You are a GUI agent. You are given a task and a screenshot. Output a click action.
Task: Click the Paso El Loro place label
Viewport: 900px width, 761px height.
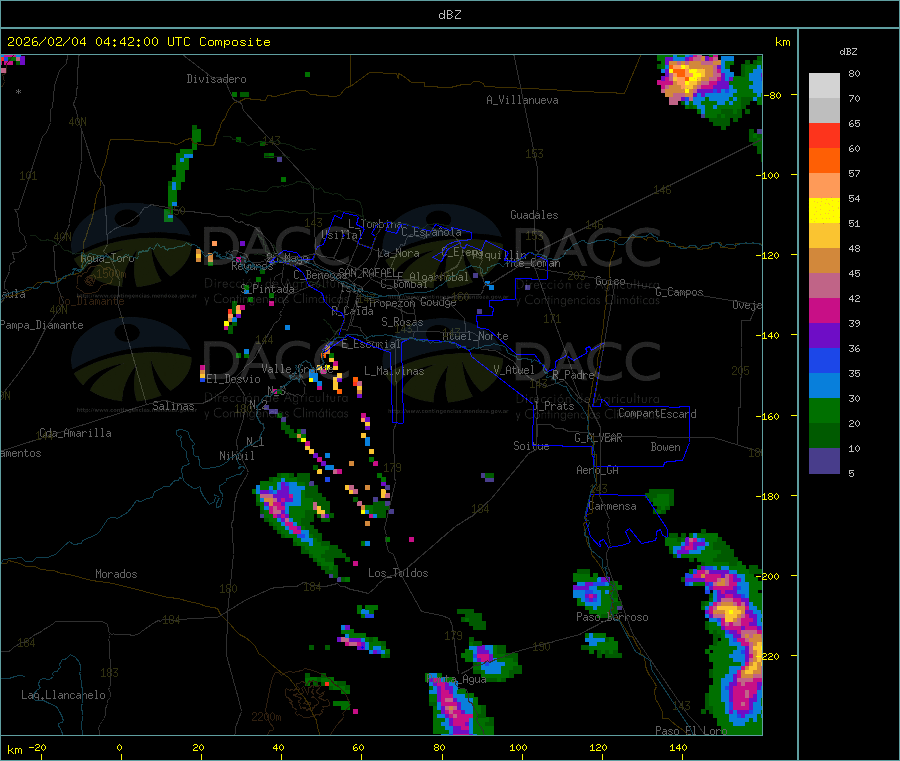coord(692,731)
